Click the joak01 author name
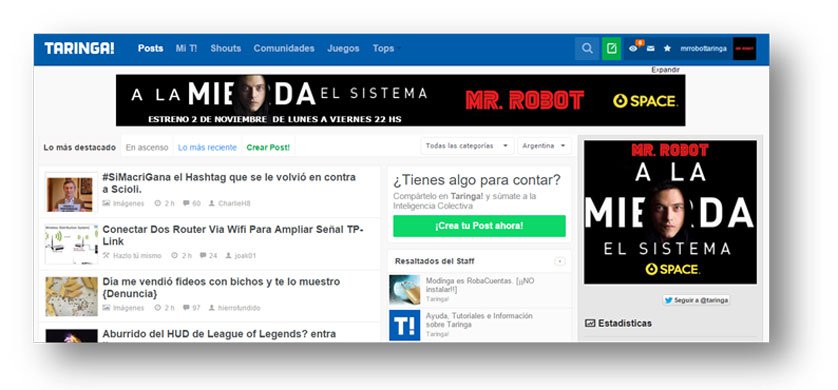The image size is (838, 390). (x=245, y=256)
